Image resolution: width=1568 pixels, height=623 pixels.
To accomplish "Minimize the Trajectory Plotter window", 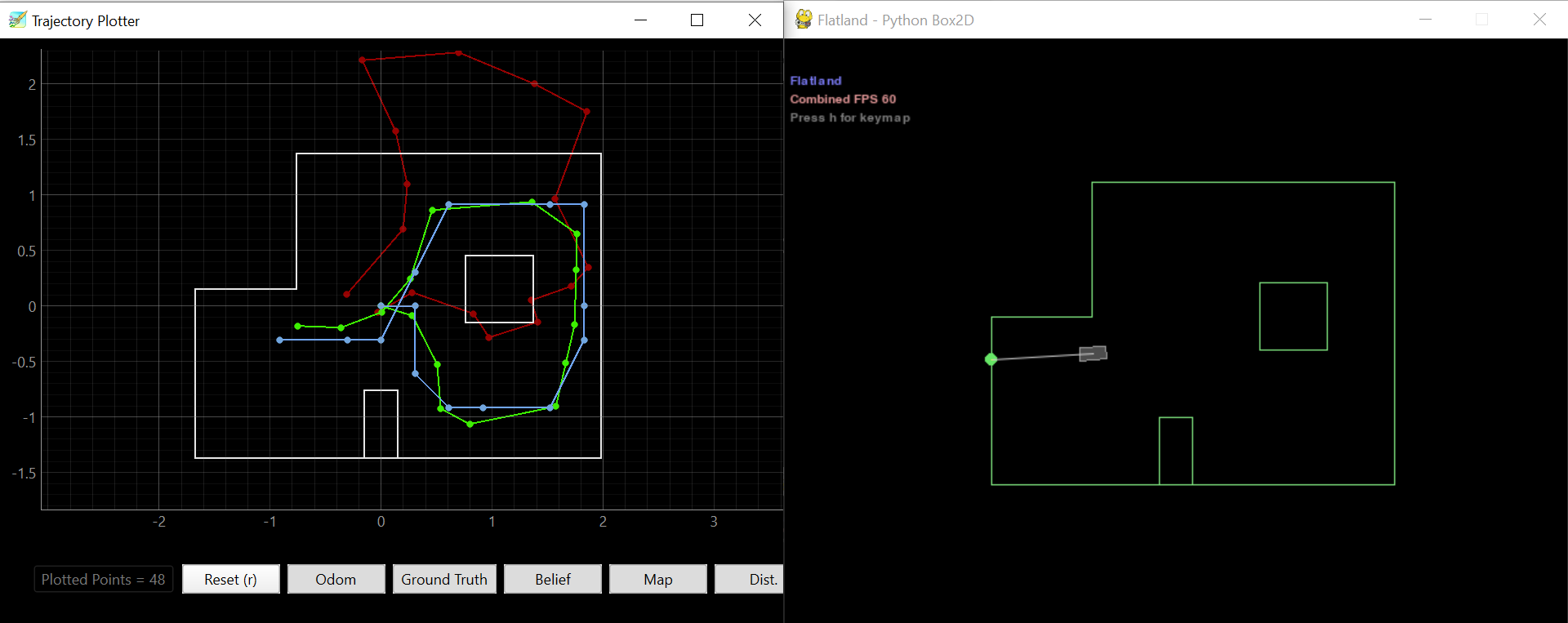I will [641, 20].
